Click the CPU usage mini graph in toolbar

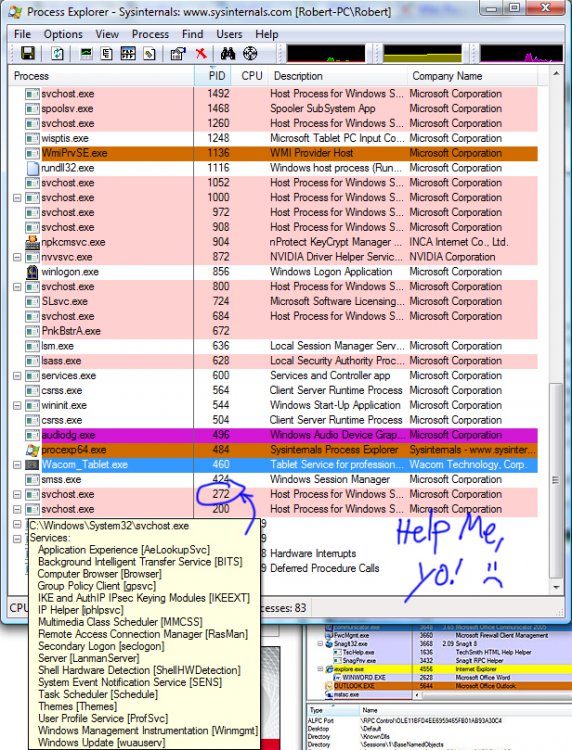click(326, 54)
